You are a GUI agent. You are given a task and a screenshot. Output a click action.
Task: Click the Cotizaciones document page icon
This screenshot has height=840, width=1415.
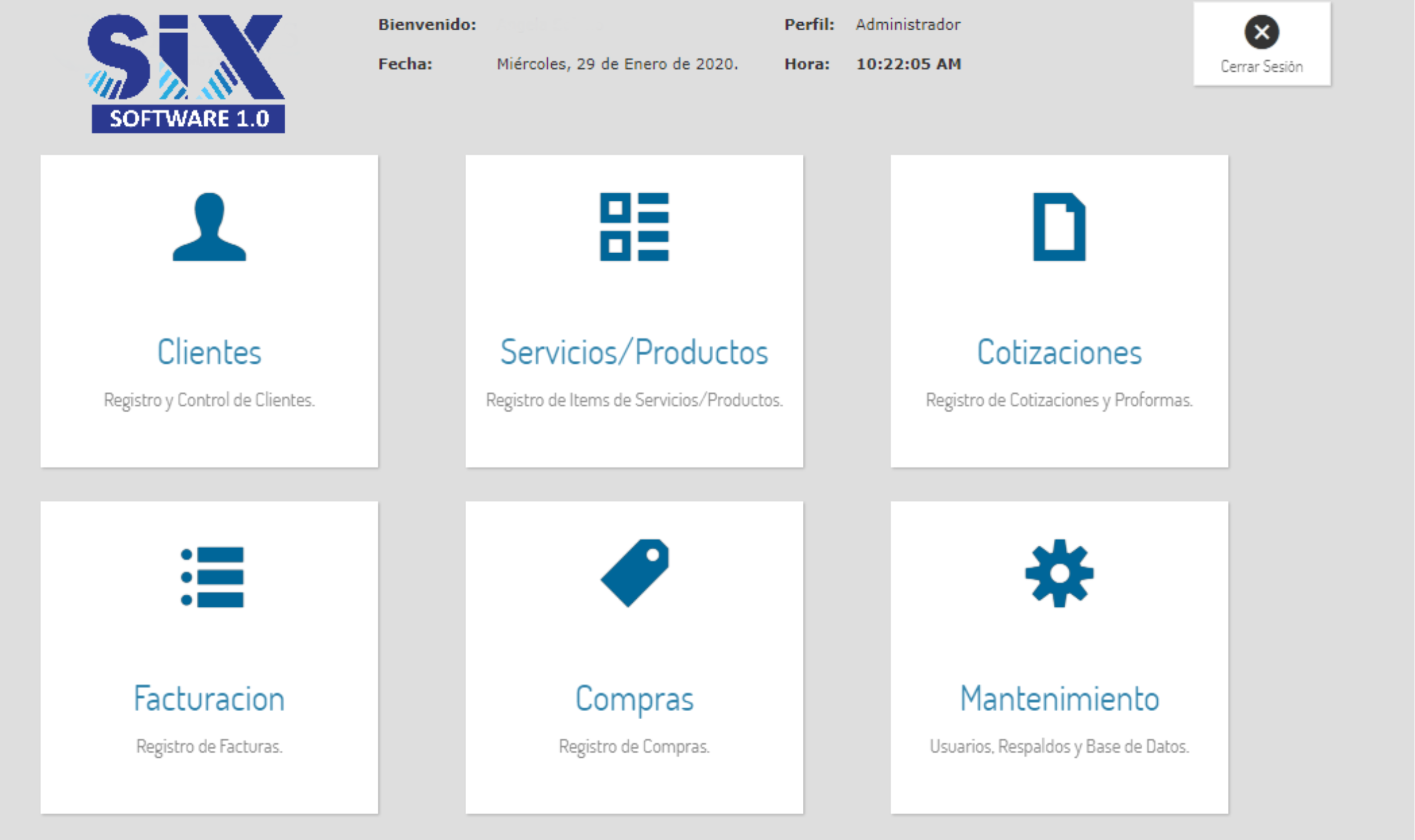(1059, 227)
